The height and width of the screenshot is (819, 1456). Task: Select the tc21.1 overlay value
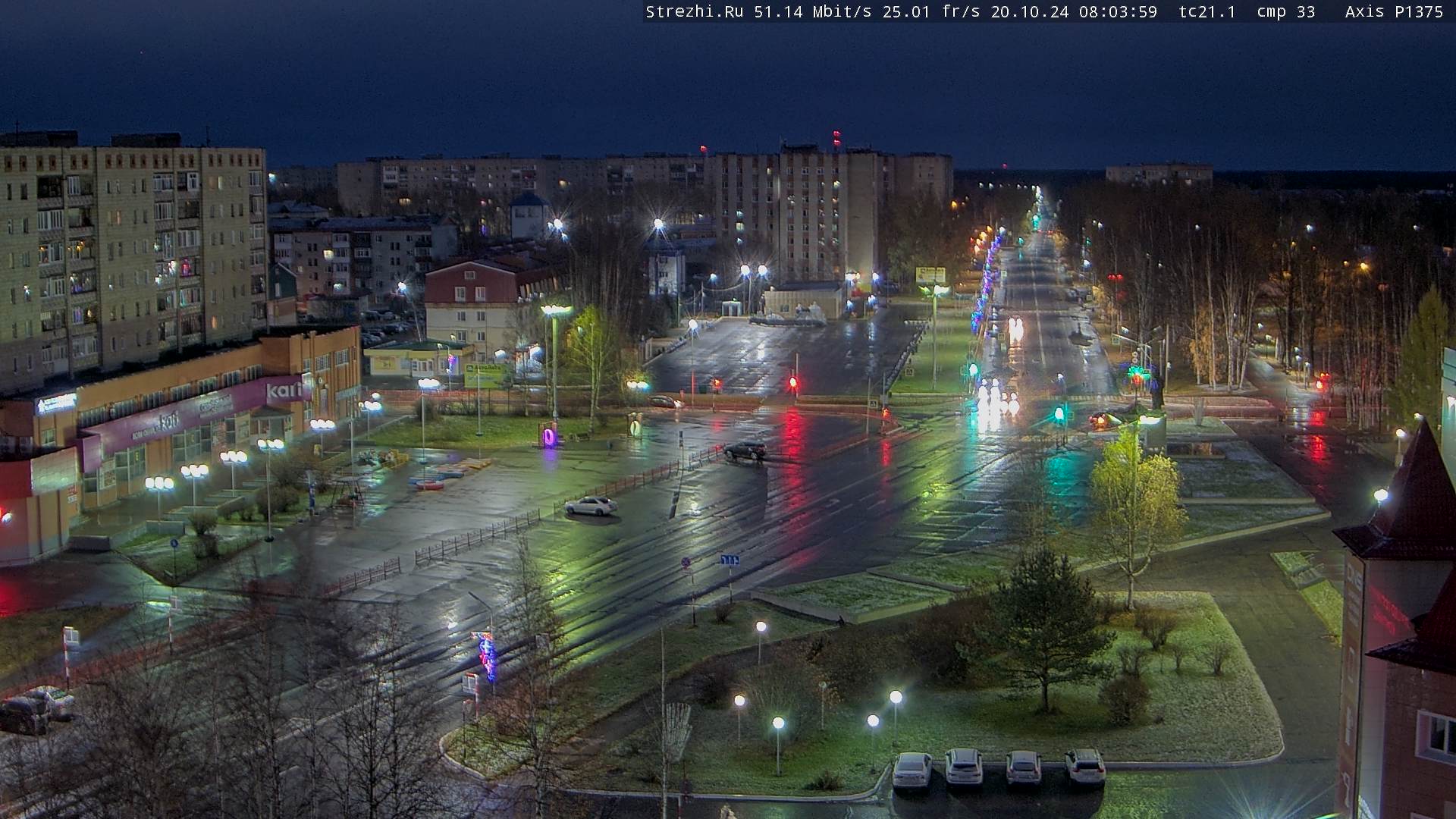(x=1207, y=11)
